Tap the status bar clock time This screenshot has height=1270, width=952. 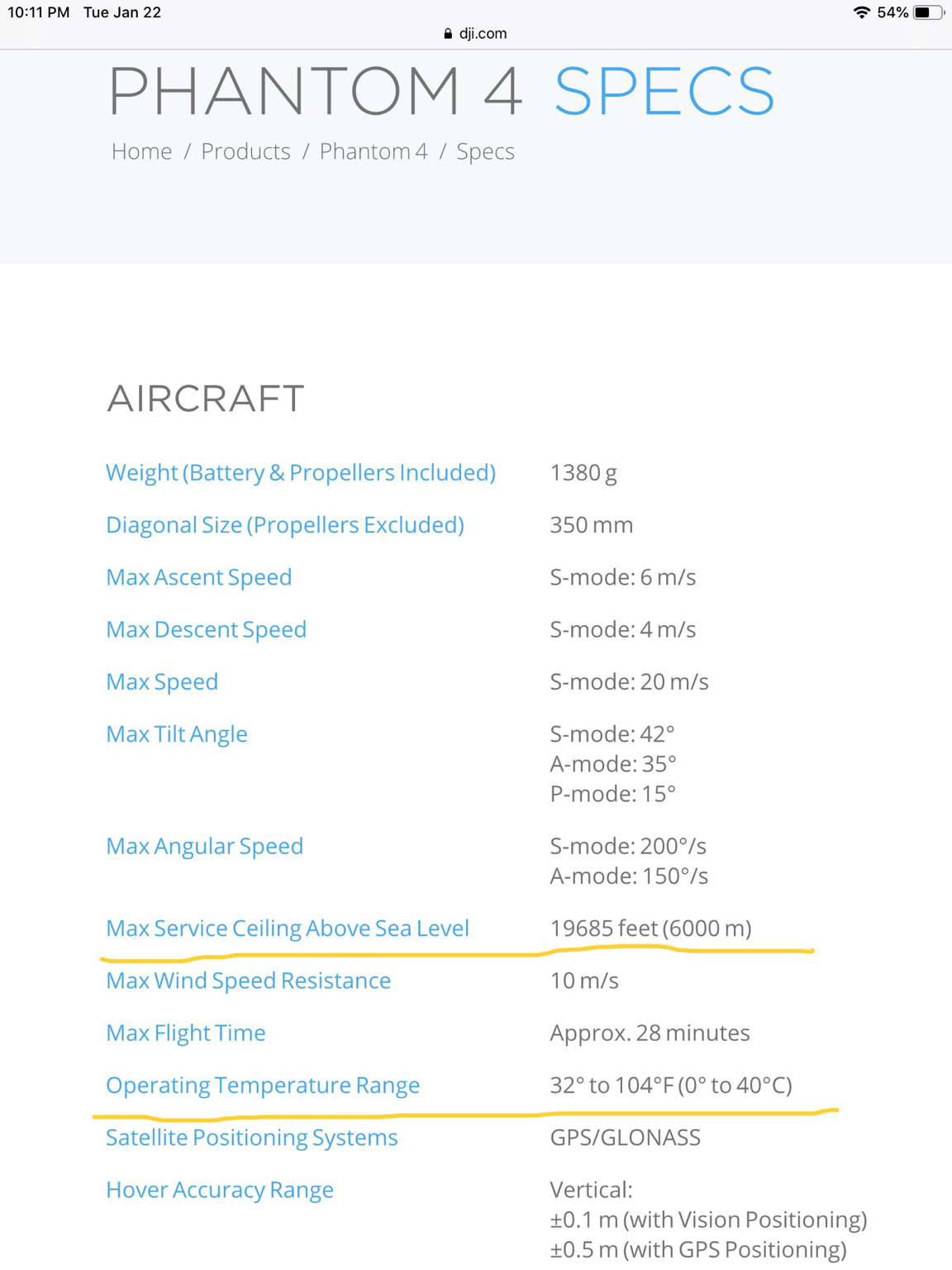(x=38, y=12)
